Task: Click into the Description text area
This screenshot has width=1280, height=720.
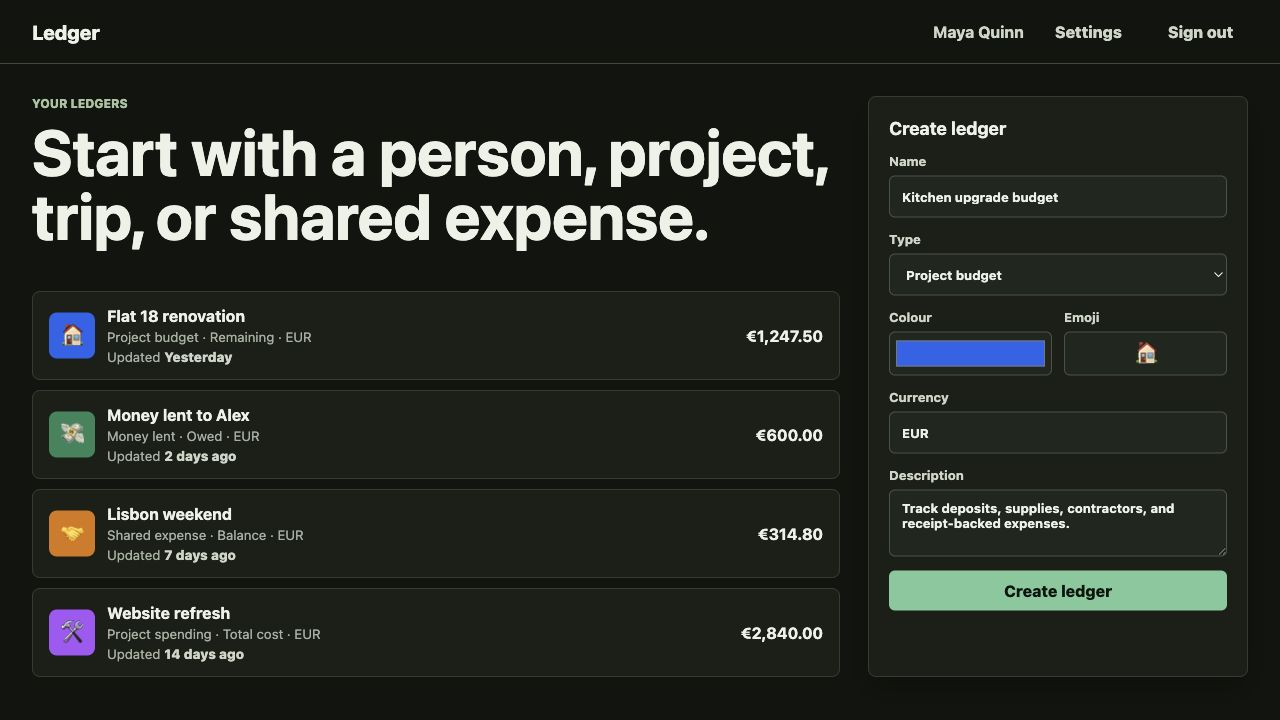Action: pyautogui.click(x=1057, y=523)
